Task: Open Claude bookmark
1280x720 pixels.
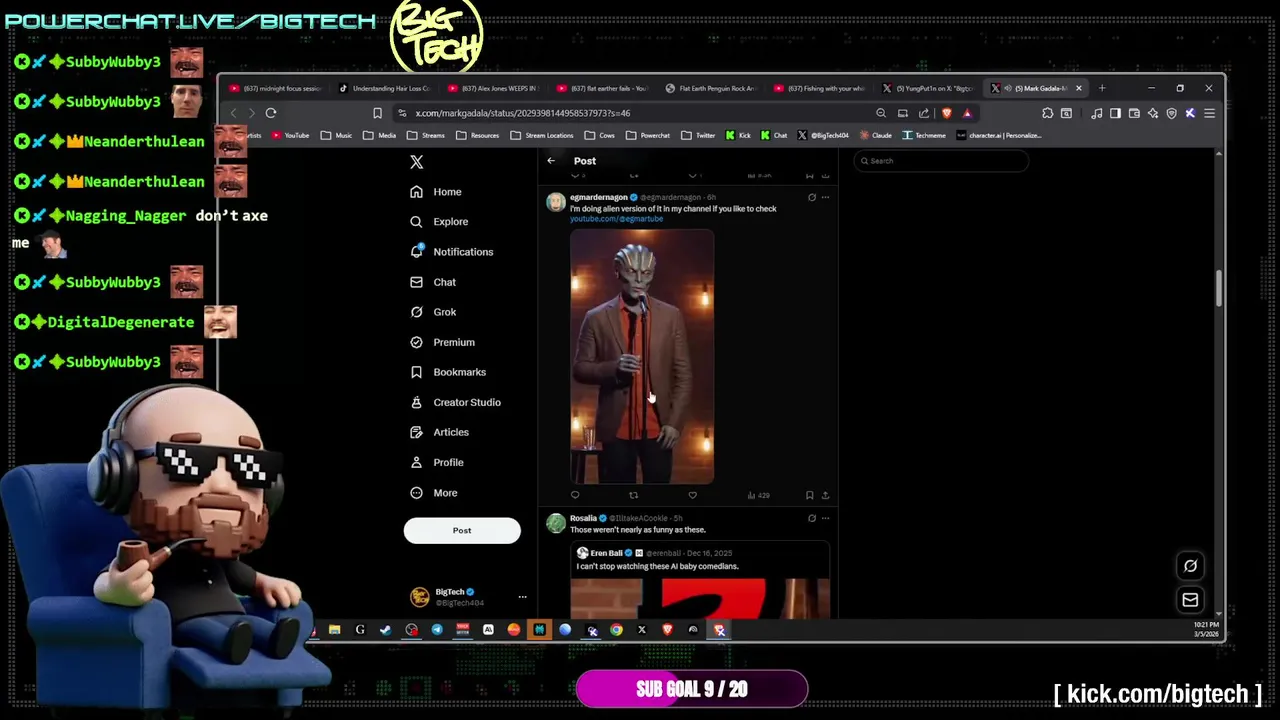Action: (875, 135)
